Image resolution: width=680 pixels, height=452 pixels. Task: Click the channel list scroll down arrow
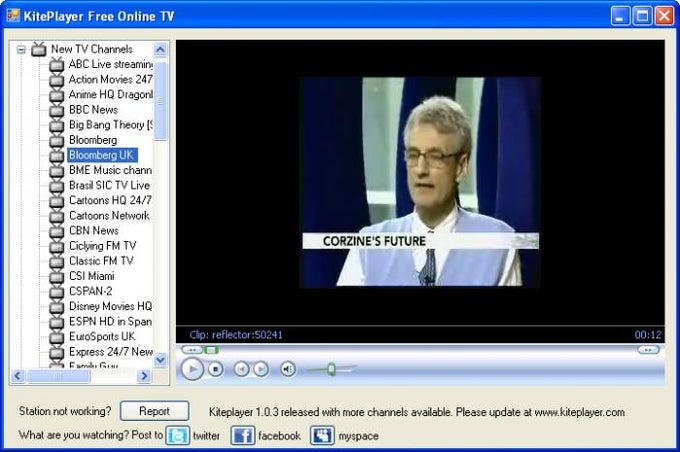160,360
